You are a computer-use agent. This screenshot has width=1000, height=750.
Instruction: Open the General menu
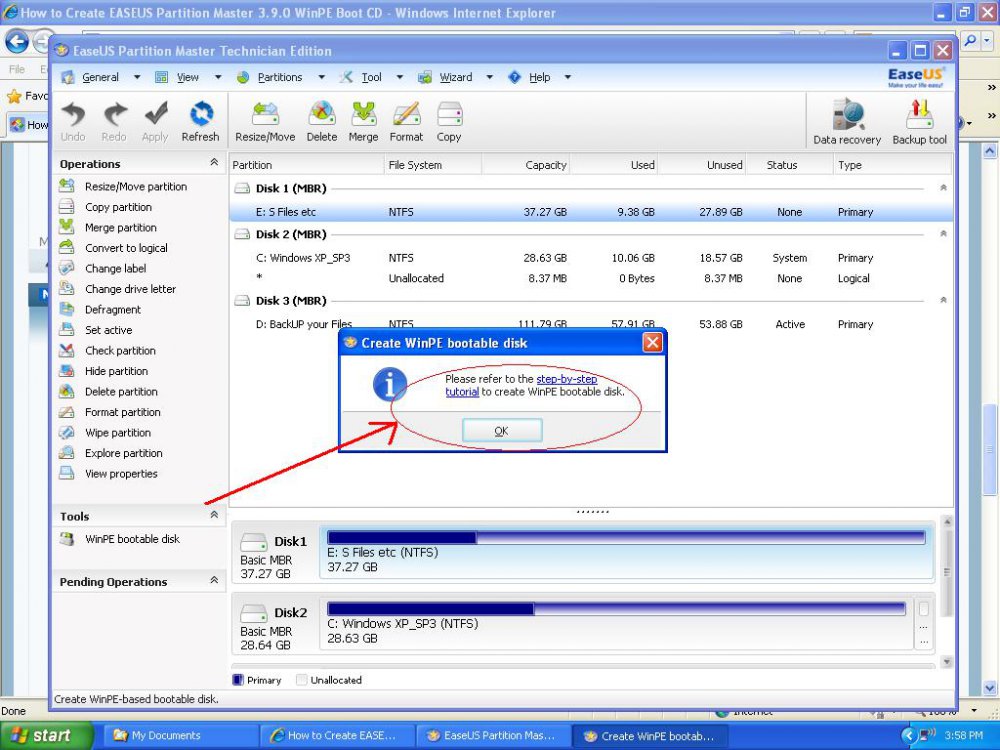(100, 77)
